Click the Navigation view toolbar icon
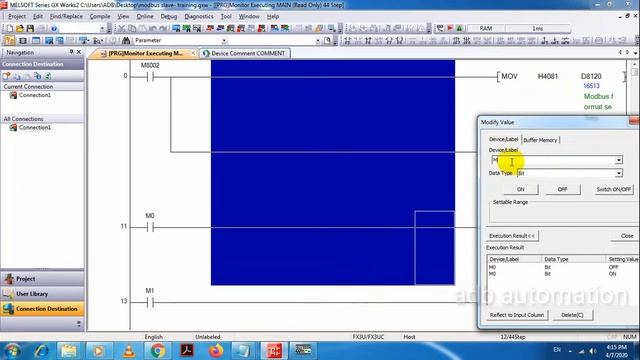 [9, 40]
